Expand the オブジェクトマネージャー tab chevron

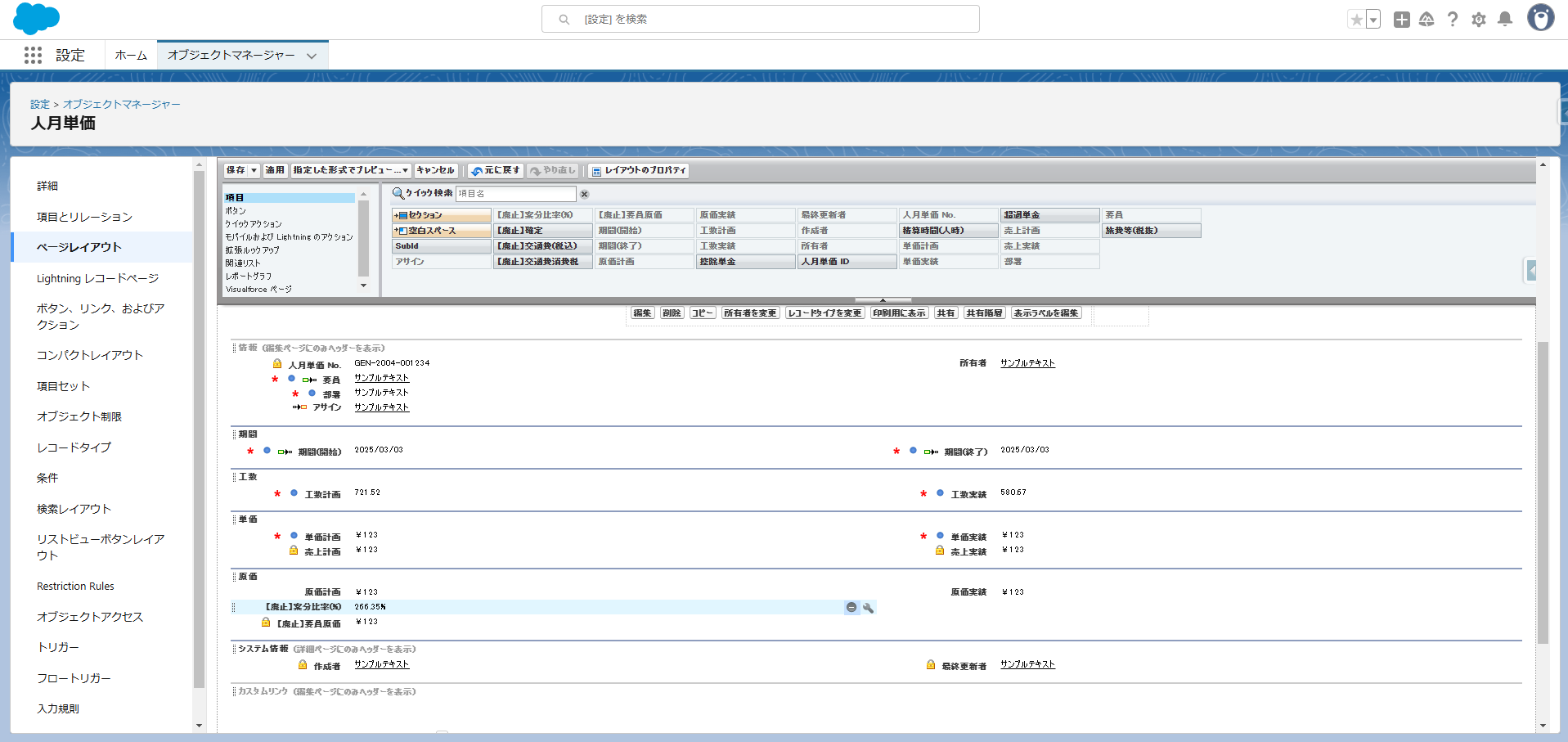(312, 56)
